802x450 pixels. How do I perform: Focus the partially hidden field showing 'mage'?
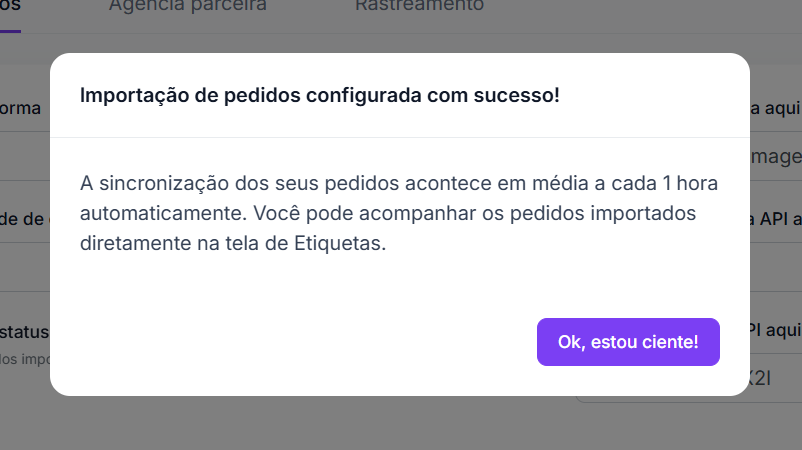[x=776, y=156]
